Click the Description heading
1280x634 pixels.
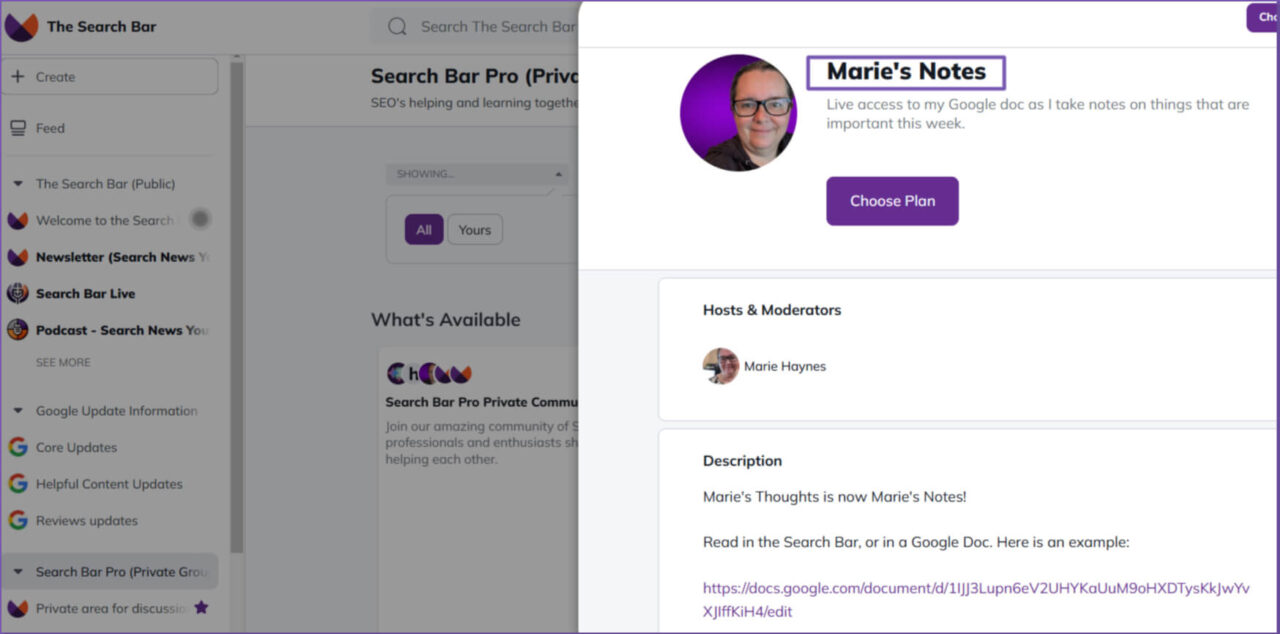coord(742,461)
